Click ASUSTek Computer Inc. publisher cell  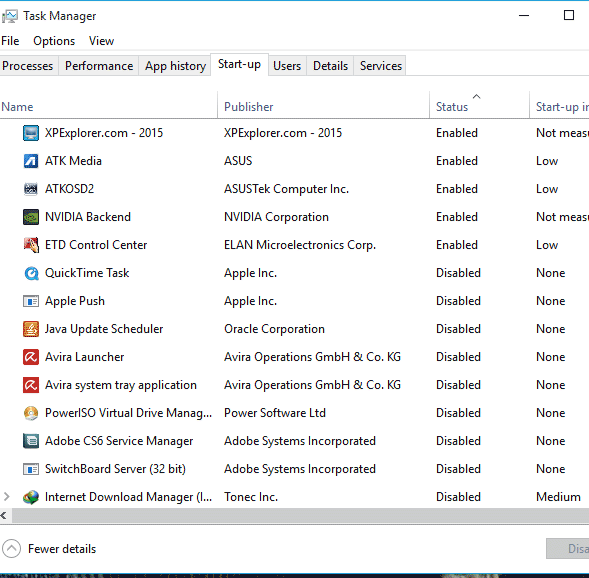pos(286,189)
